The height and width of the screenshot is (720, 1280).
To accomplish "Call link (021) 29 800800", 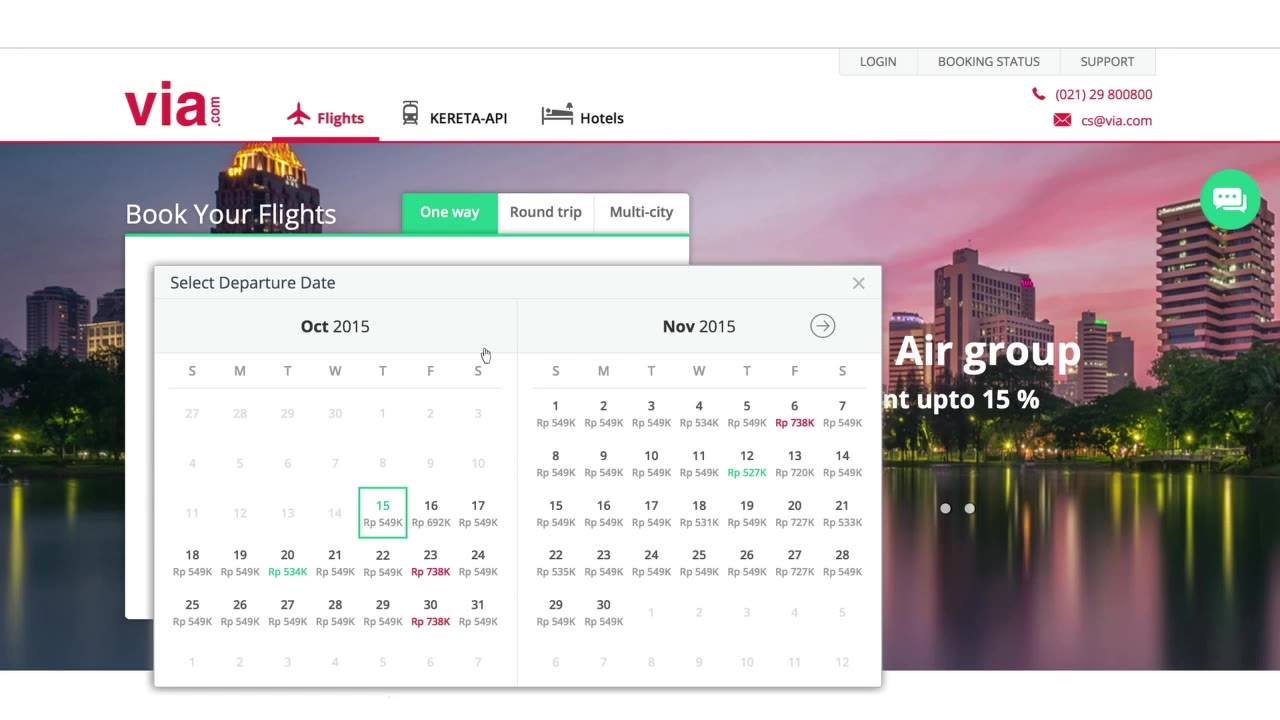I will point(1104,94).
